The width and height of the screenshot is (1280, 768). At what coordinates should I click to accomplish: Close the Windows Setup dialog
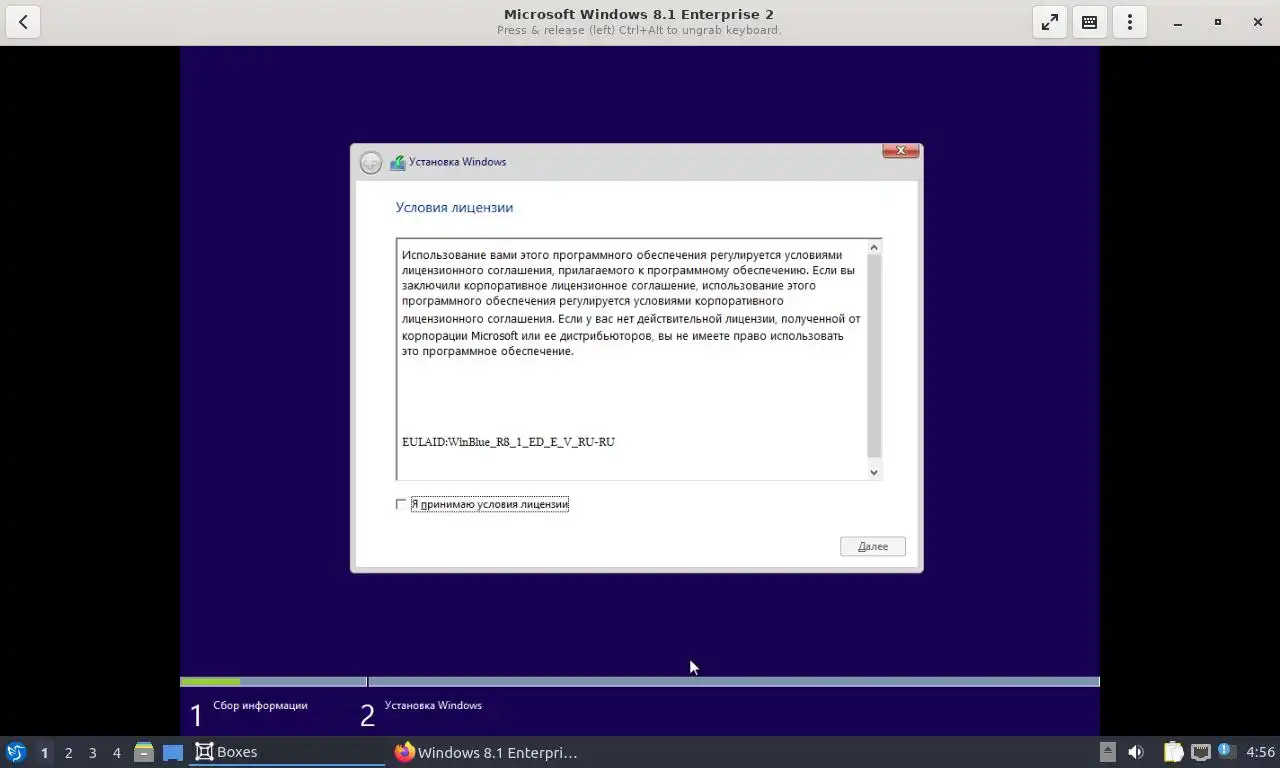click(900, 150)
